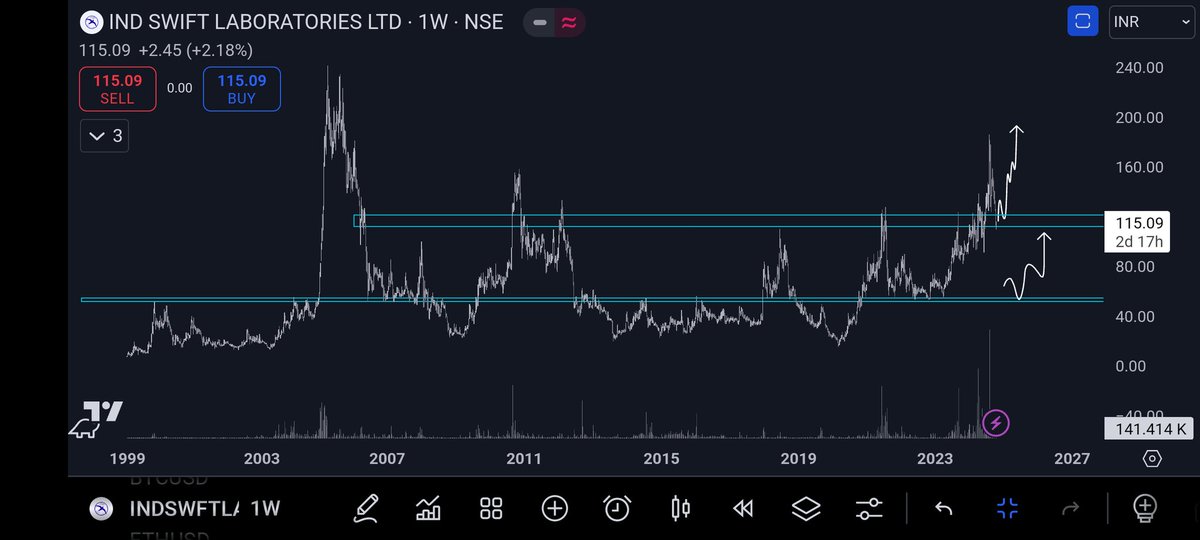Tap the blue auto-fit scale button

[1083, 21]
